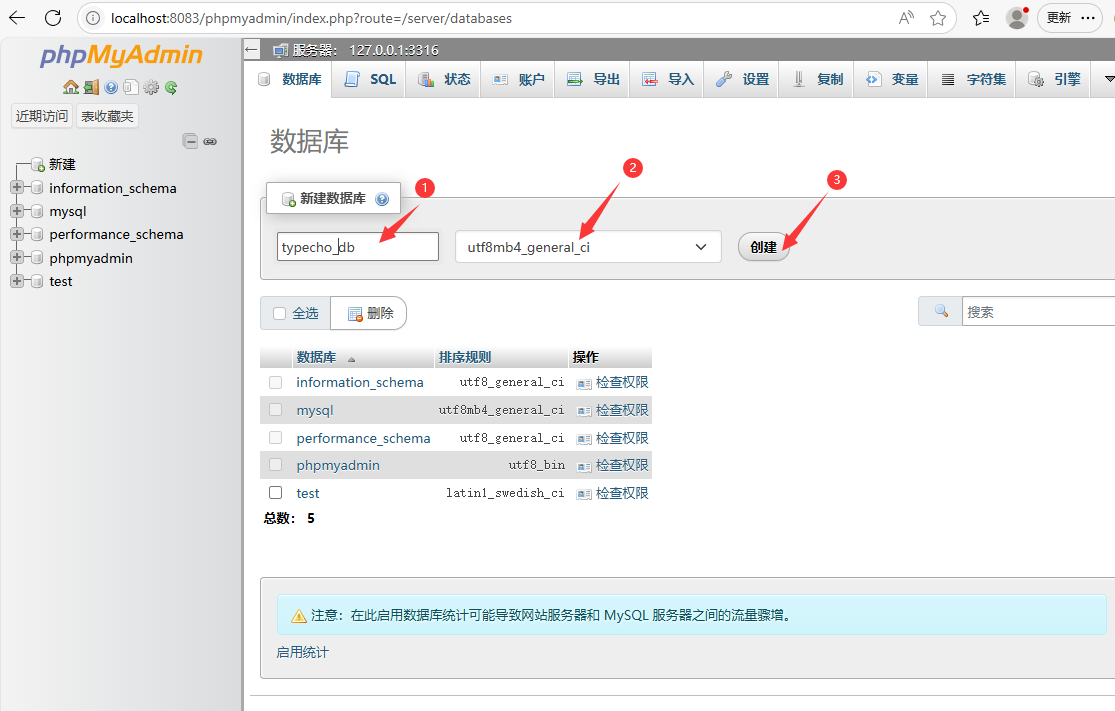Click the browser 更新 button
This screenshot has width=1115, height=711.
(x=1070, y=18)
